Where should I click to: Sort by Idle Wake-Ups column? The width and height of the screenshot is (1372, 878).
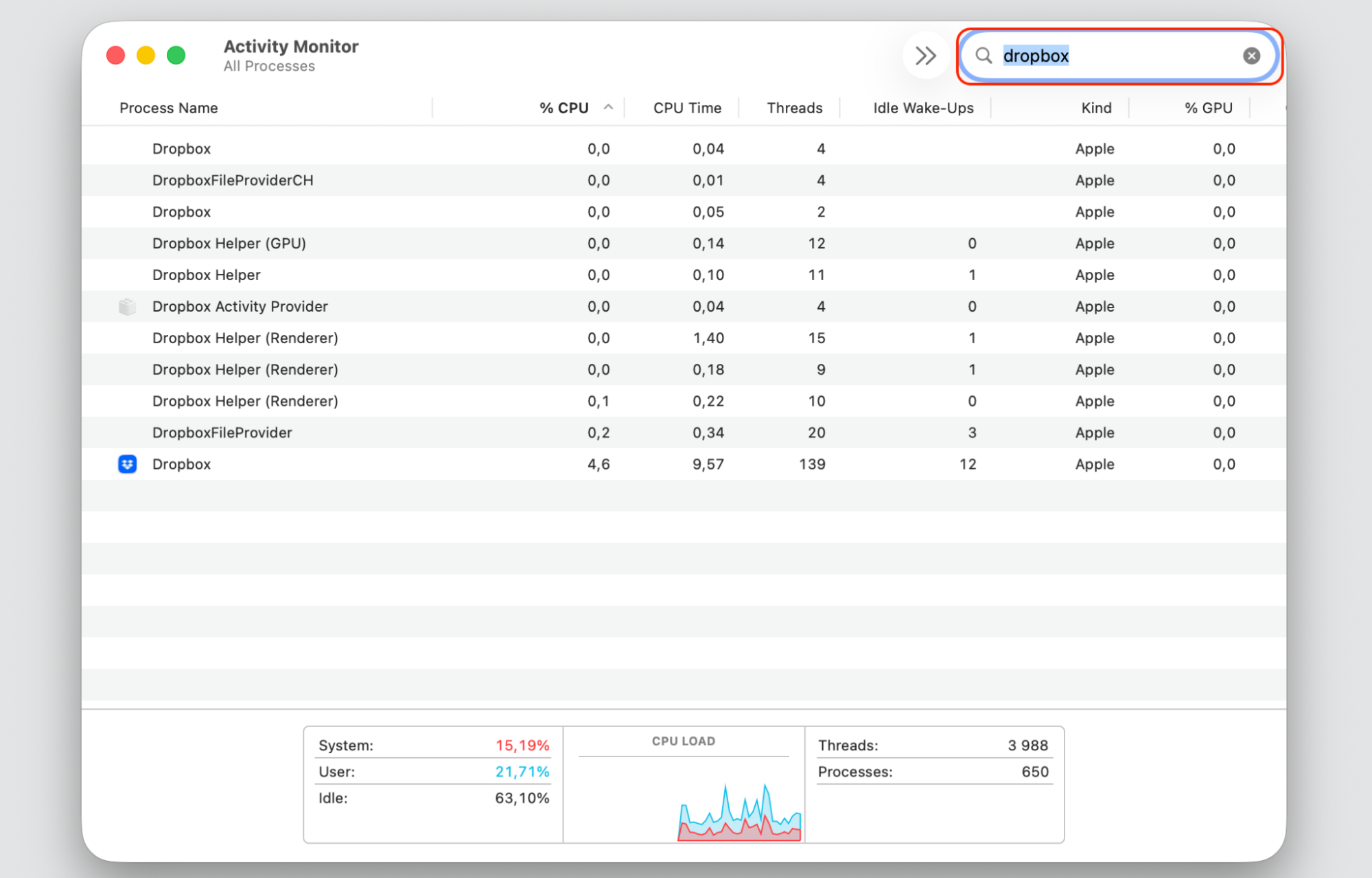(923, 108)
